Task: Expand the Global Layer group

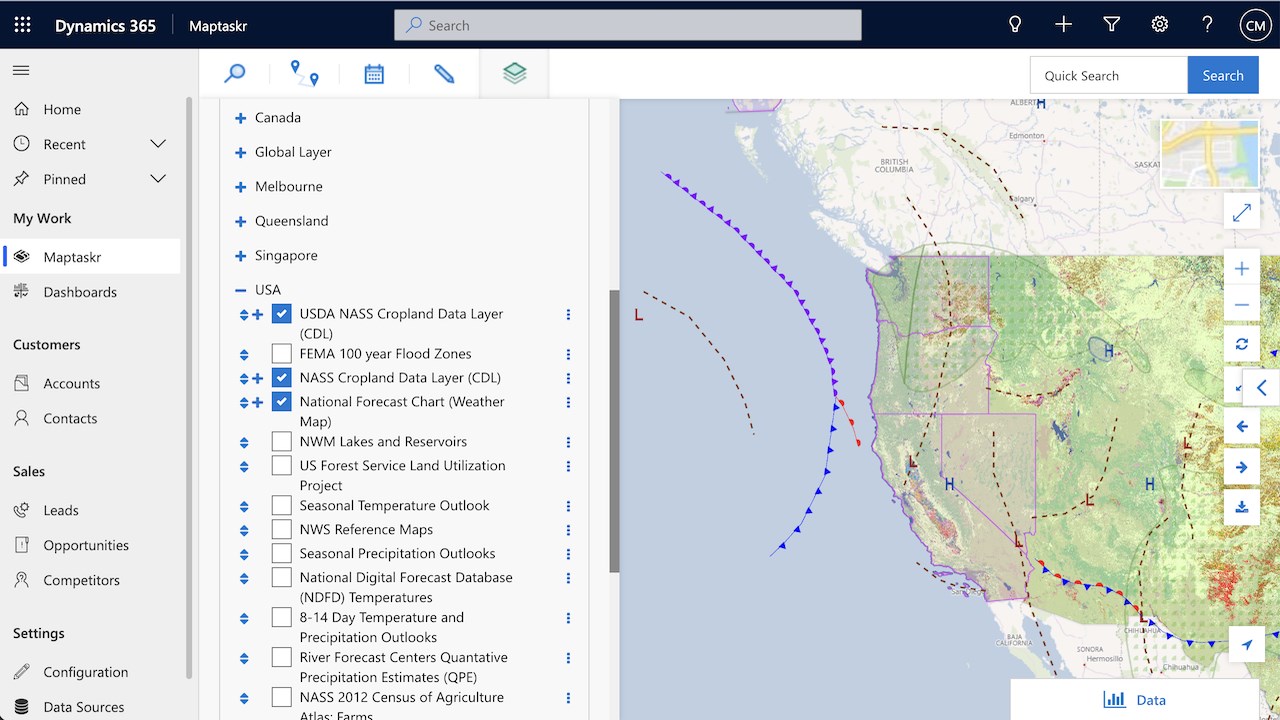Action: 240,153
